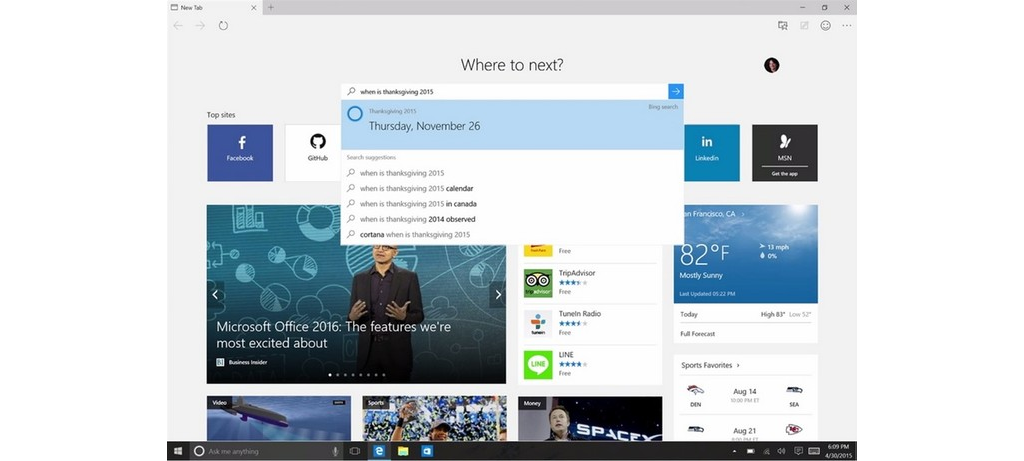
Task: Open LINE app icon
Action: coord(538,364)
